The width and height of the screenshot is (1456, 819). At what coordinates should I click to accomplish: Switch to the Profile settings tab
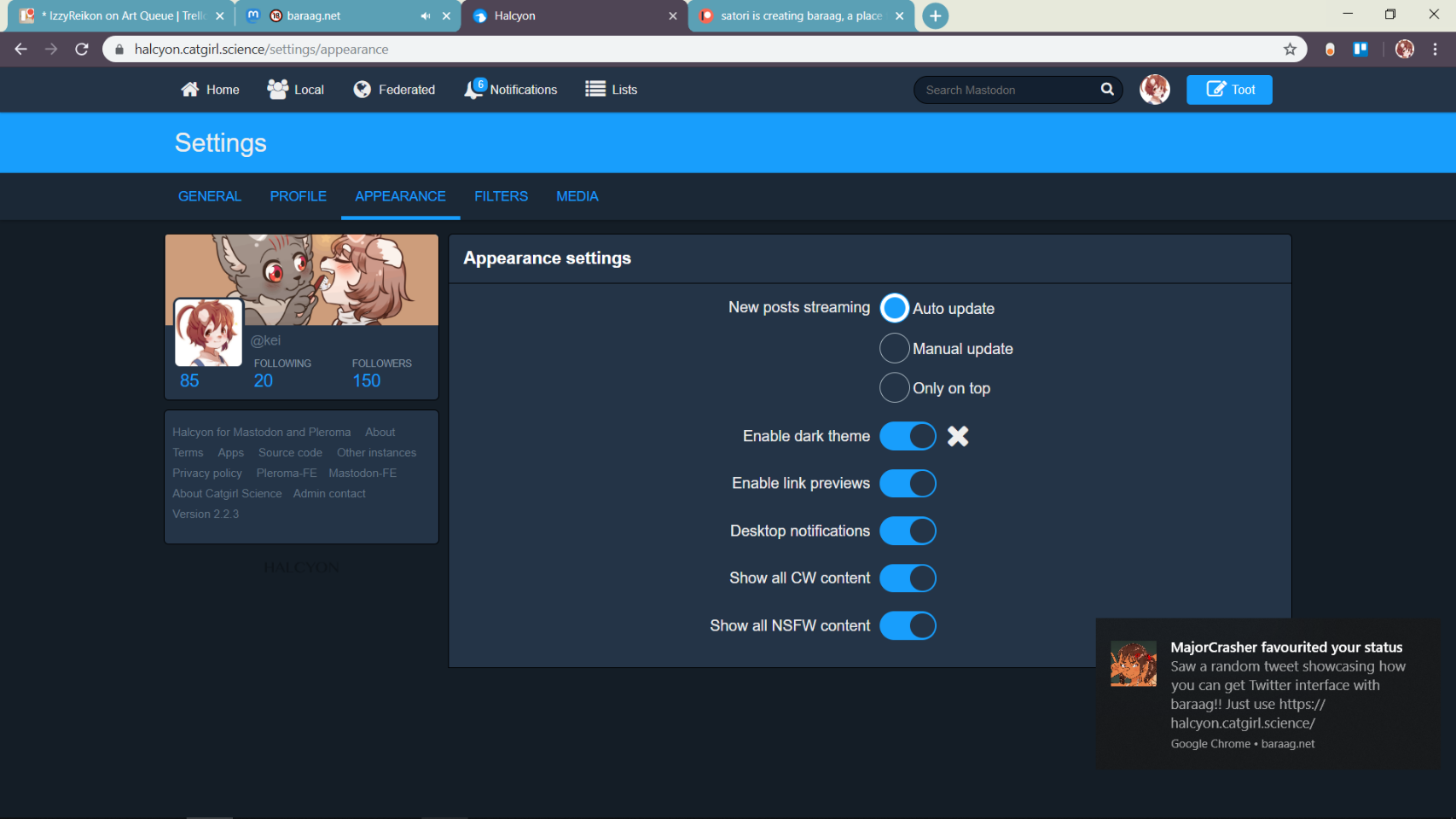point(298,196)
